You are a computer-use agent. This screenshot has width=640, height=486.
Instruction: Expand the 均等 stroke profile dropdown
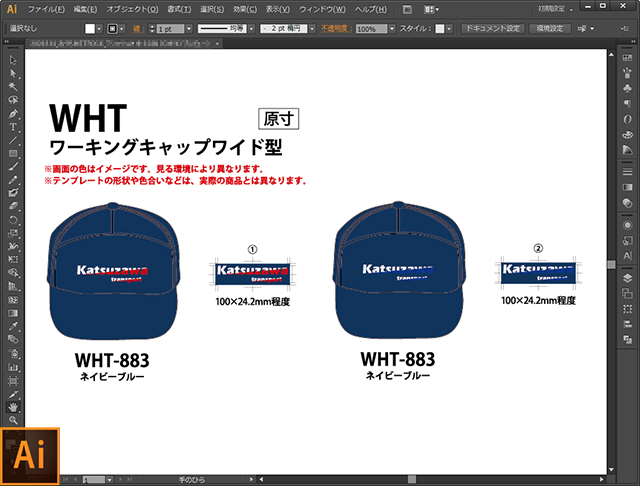pyautogui.click(x=251, y=29)
